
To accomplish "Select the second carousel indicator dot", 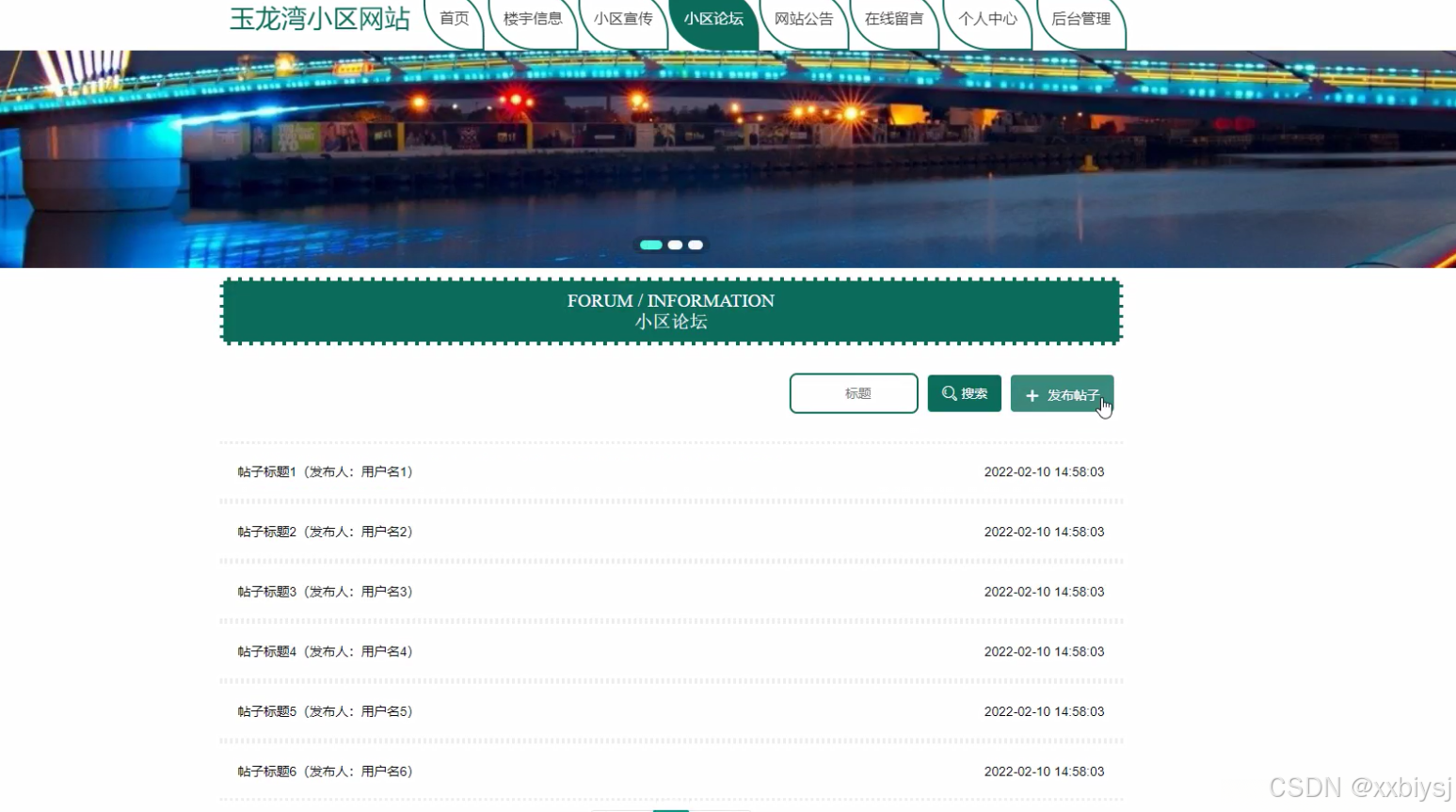I will tap(674, 245).
